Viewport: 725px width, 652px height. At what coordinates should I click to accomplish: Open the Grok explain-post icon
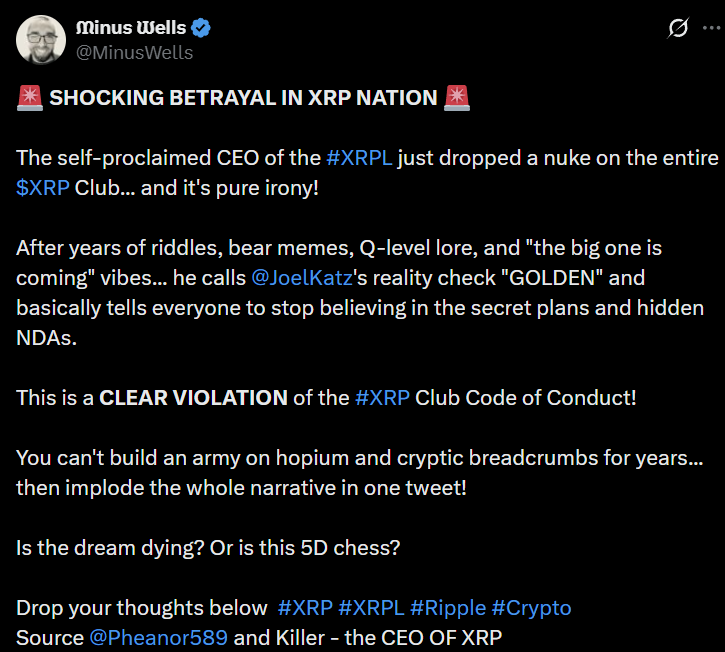679,29
